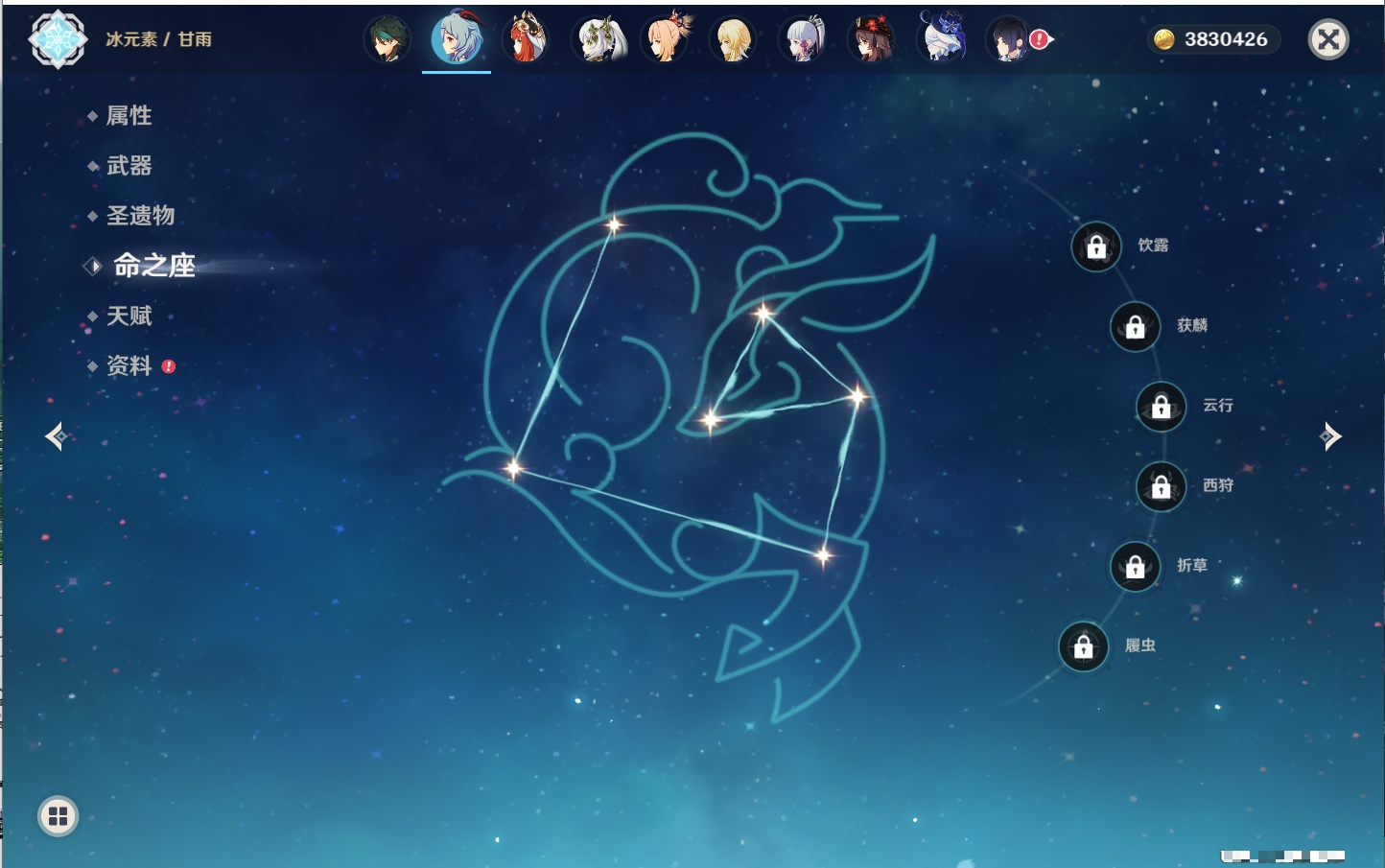Click the locked node beside 履虫

[x=1083, y=647]
